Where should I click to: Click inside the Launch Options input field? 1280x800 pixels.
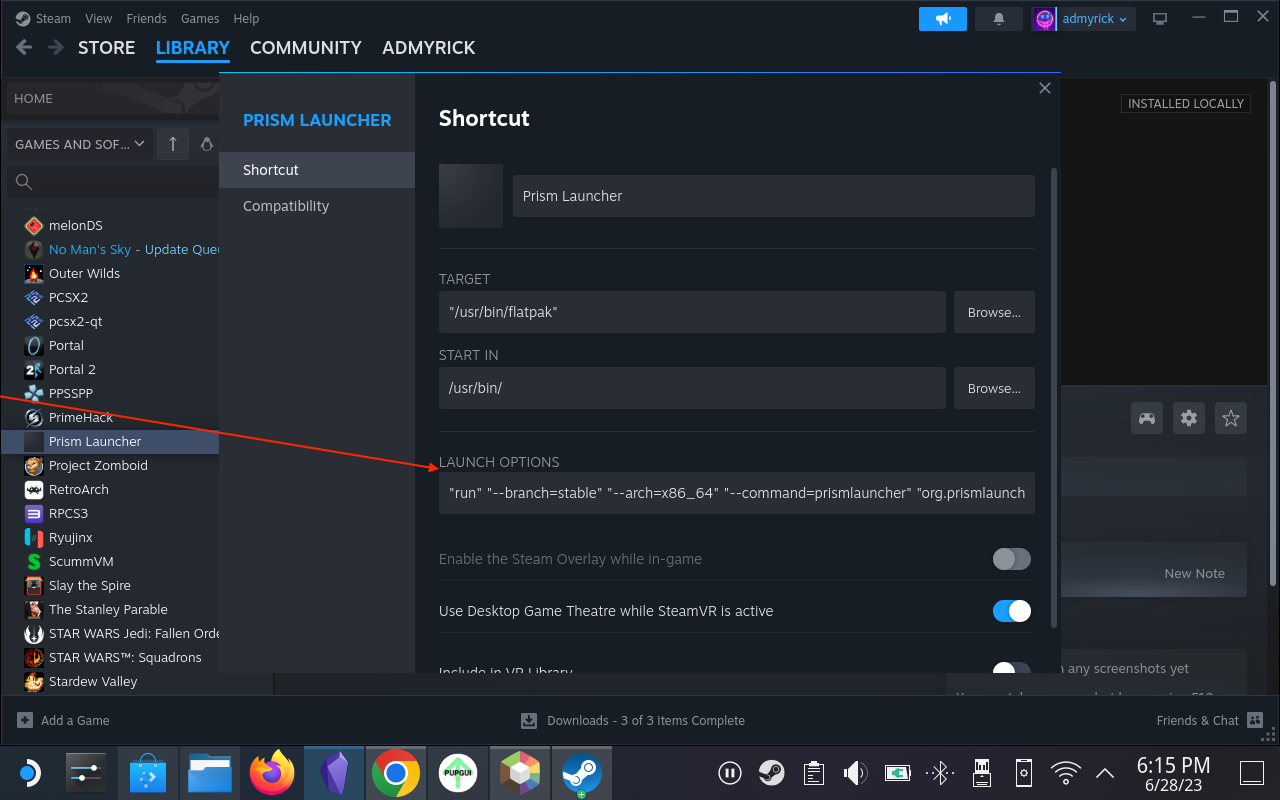[737, 492]
